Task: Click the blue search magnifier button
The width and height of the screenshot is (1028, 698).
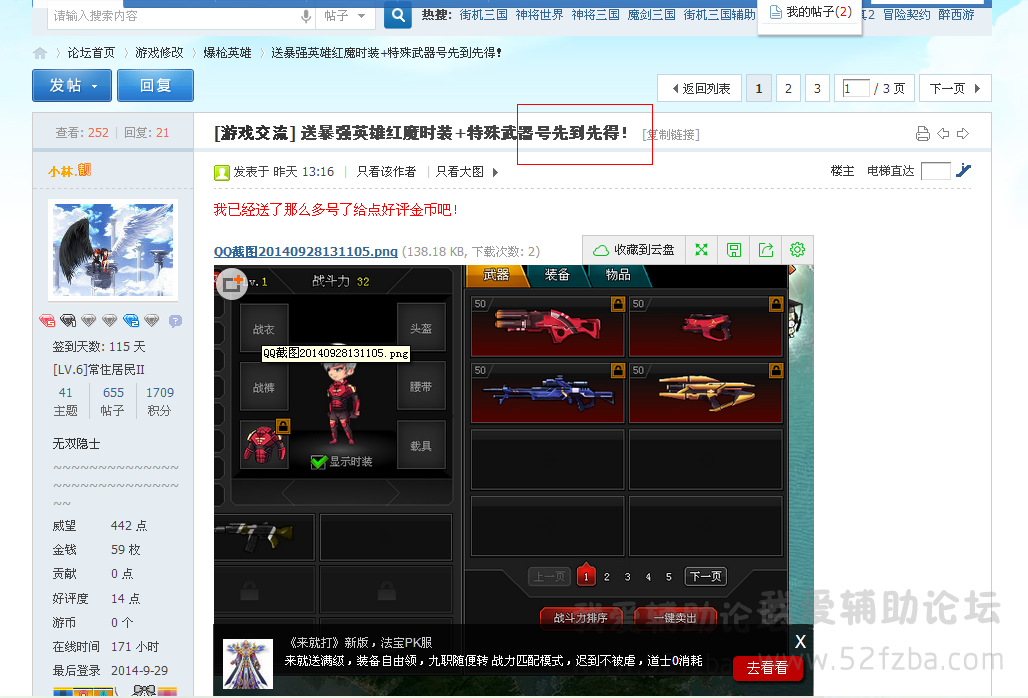Action: [x=398, y=14]
